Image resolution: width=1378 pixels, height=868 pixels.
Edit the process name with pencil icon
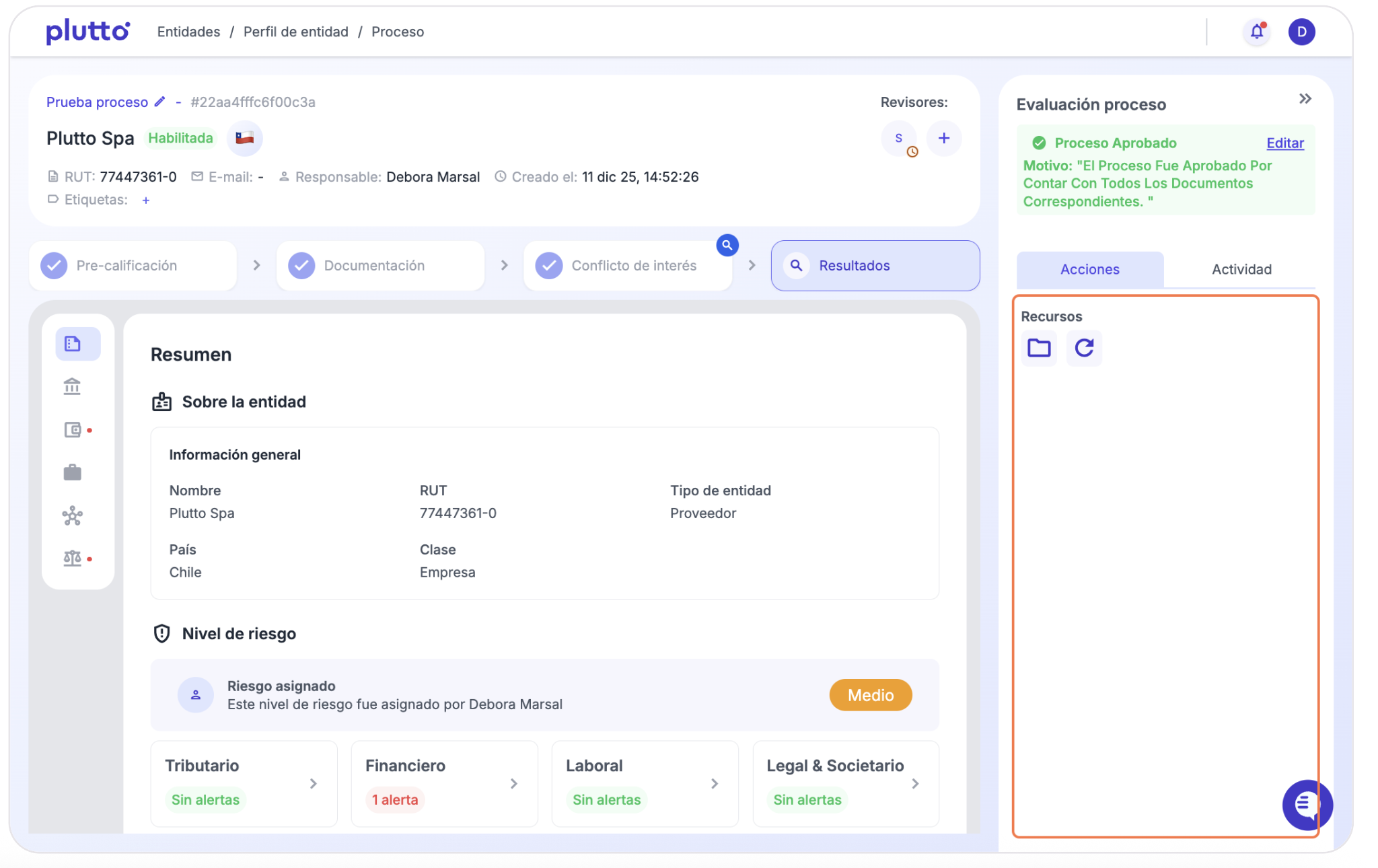click(x=159, y=102)
